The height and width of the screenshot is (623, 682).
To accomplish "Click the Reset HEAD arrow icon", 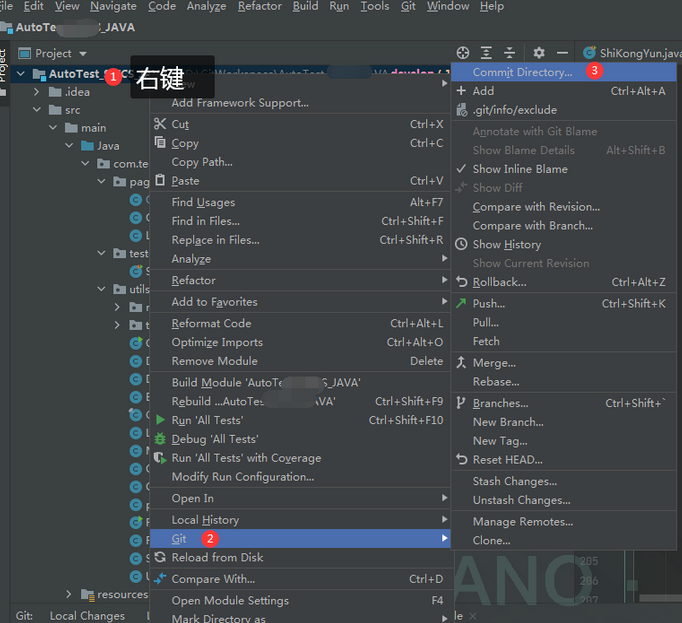I will click(461, 459).
